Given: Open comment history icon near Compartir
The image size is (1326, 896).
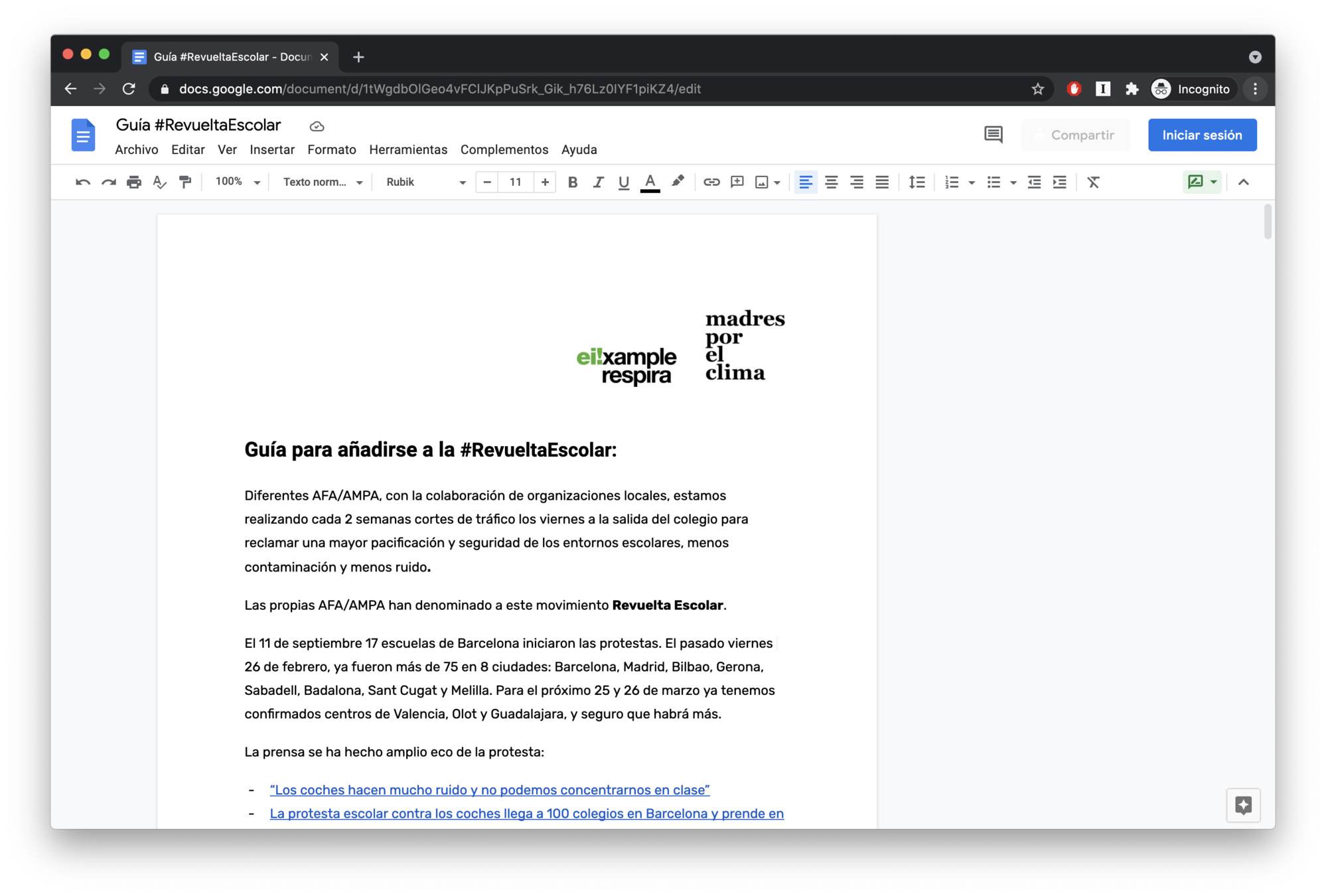Looking at the screenshot, I should click(993, 135).
